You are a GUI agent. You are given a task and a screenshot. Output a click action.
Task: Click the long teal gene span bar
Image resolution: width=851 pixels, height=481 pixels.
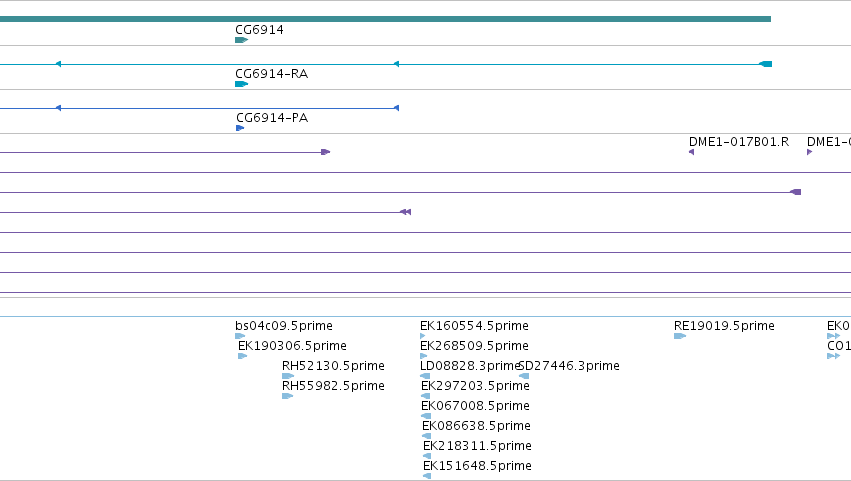(385, 19)
